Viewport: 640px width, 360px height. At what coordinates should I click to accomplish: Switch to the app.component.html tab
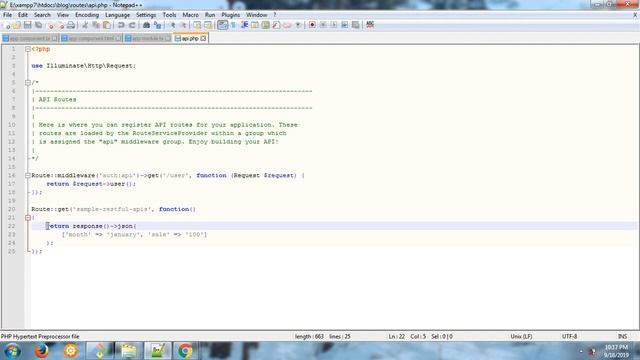click(91, 38)
